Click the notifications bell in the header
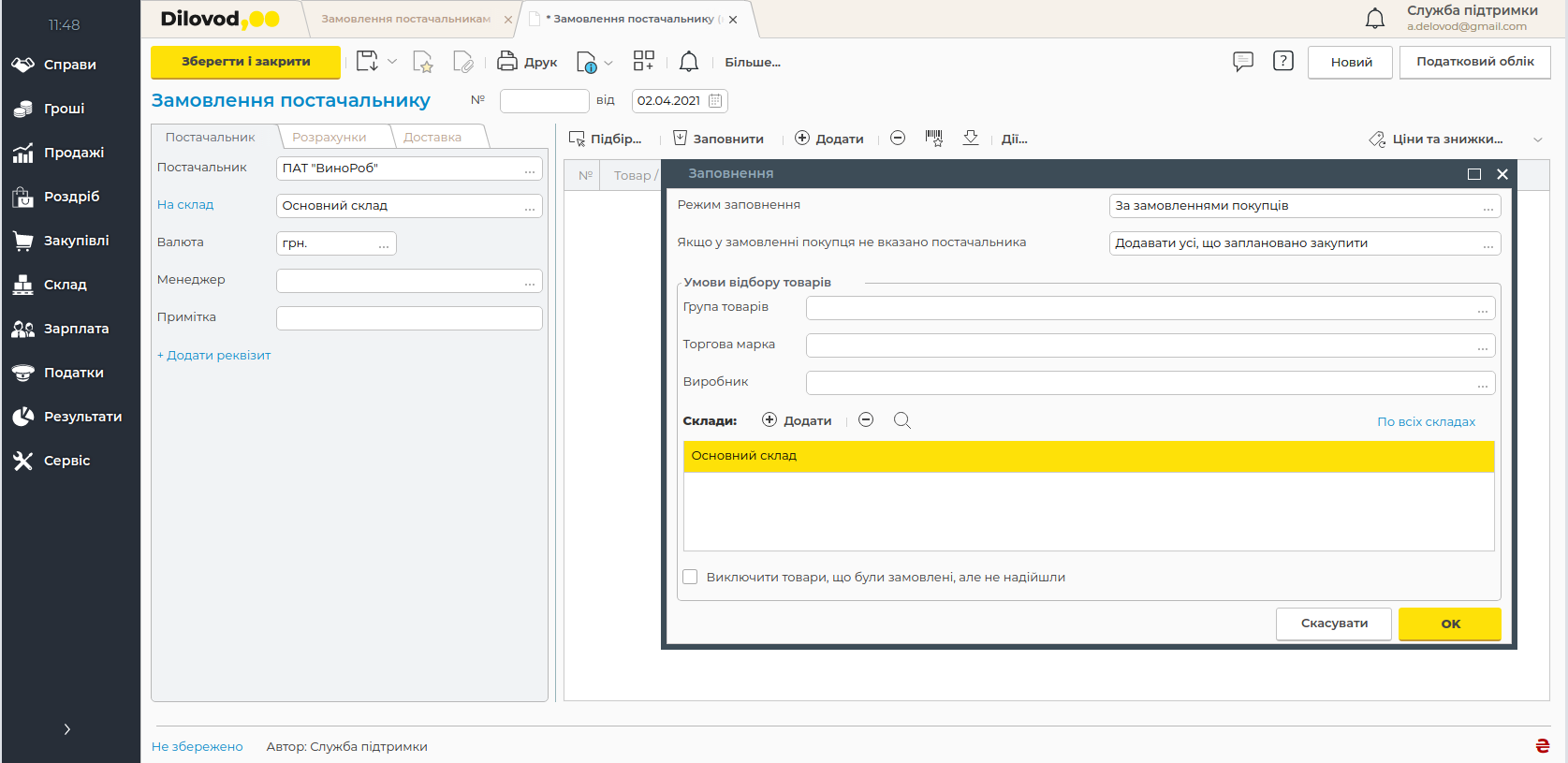Image resolution: width=1568 pixels, height=763 pixels. (1374, 19)
